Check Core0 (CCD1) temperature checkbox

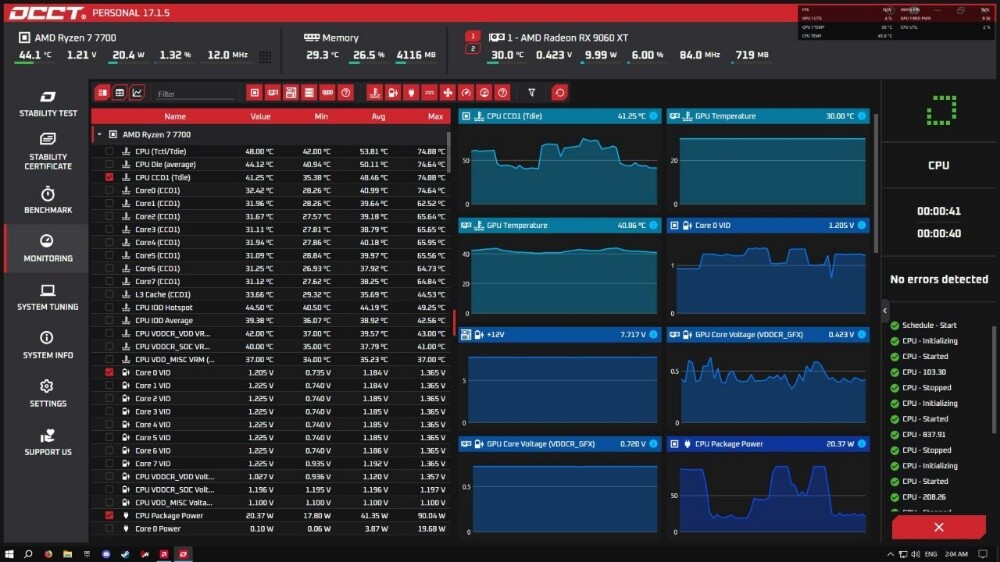tap(109, 190)
